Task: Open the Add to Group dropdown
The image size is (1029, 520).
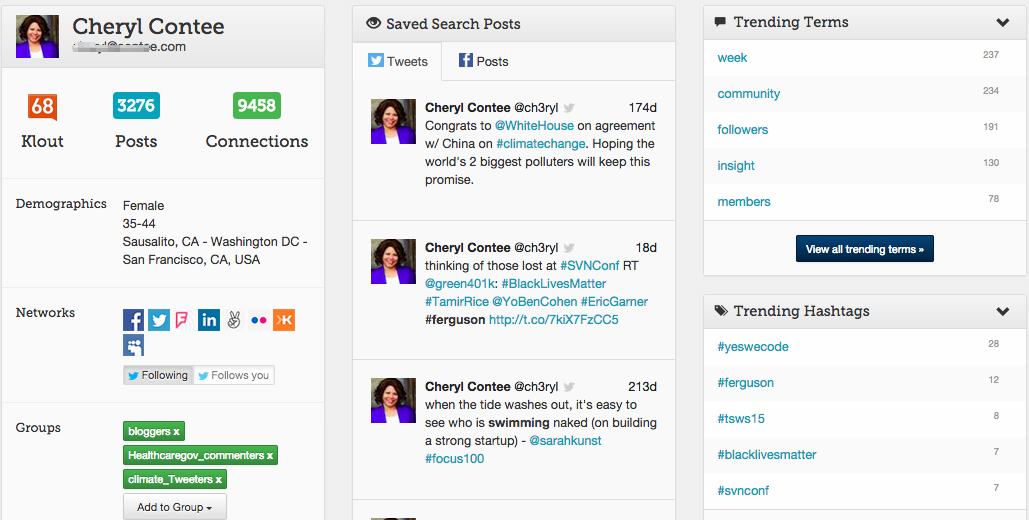Action: pyautogui.click(x=175, y=507)
